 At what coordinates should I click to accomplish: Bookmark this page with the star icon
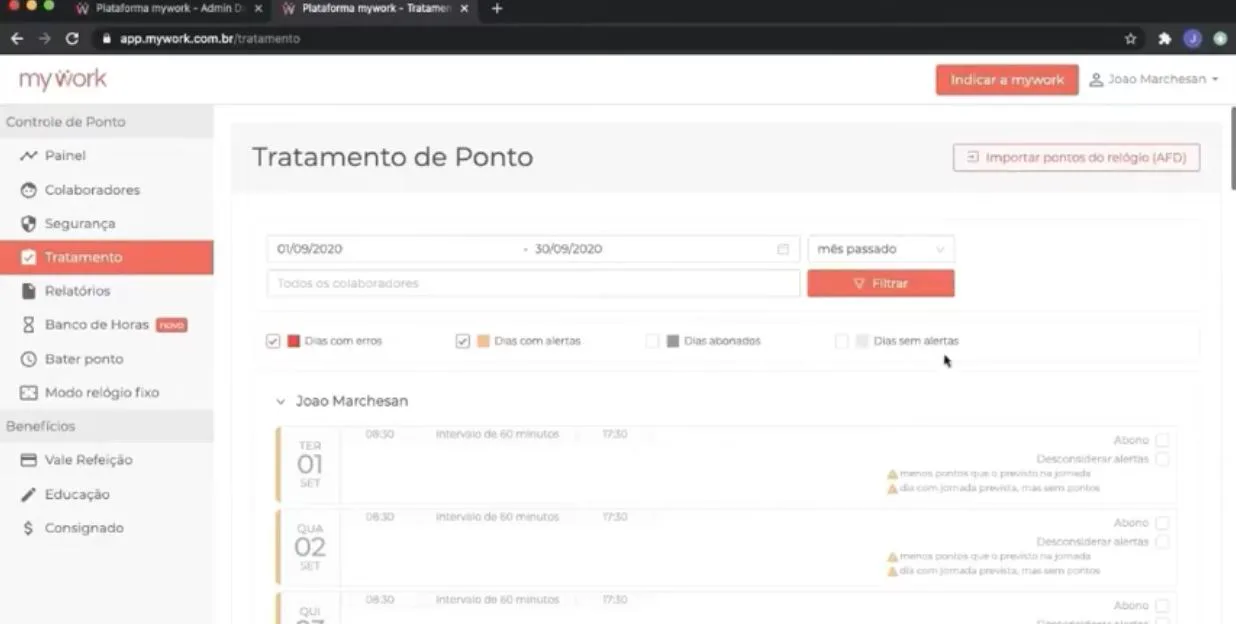pyautogui.click(x=1131, y=39)
